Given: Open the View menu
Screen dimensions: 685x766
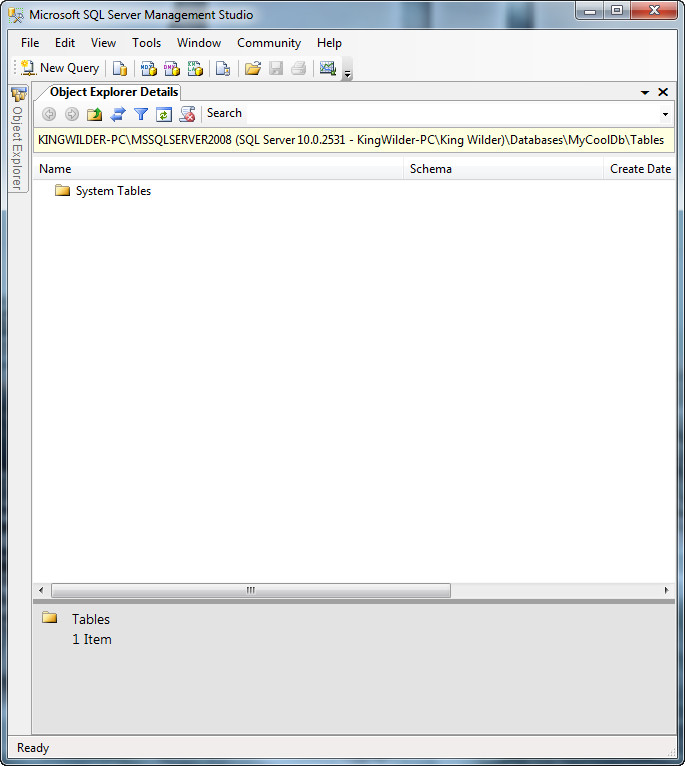Looking at the screenshot, I should point(103,43).
